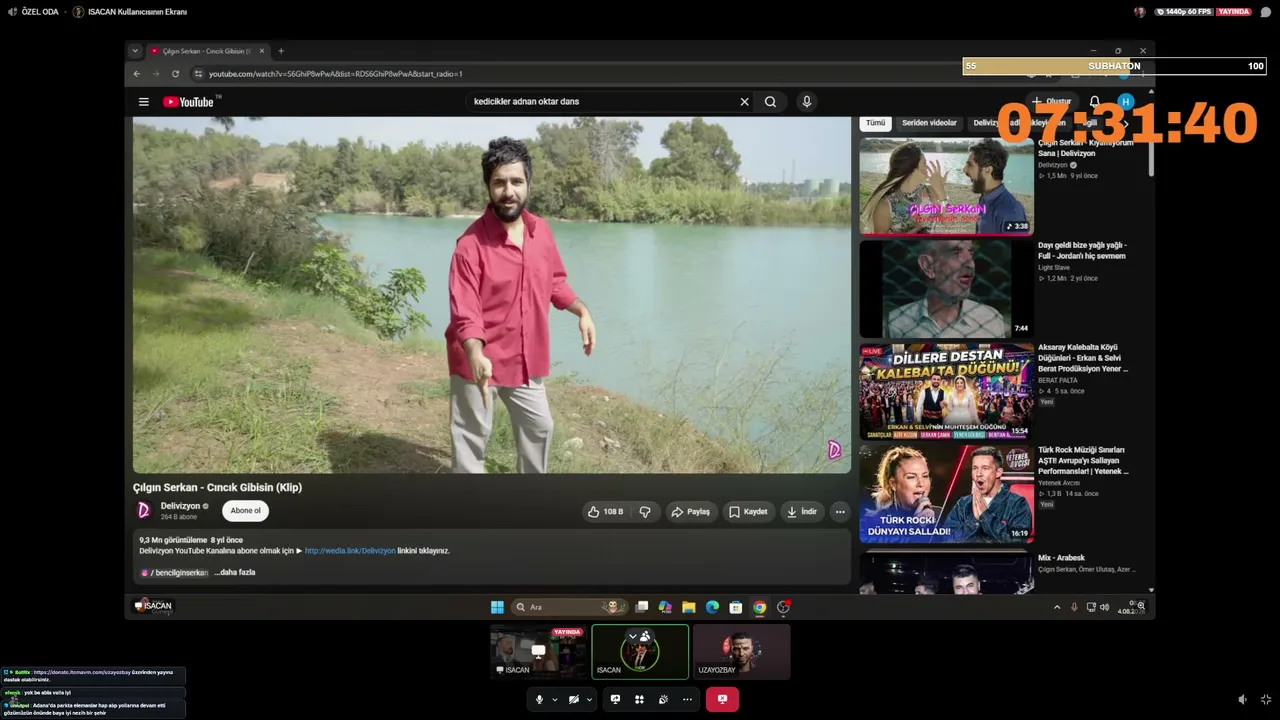Open a new Chrome tab
Viewport: 1280px width, 720px height.
coord(281,51)
